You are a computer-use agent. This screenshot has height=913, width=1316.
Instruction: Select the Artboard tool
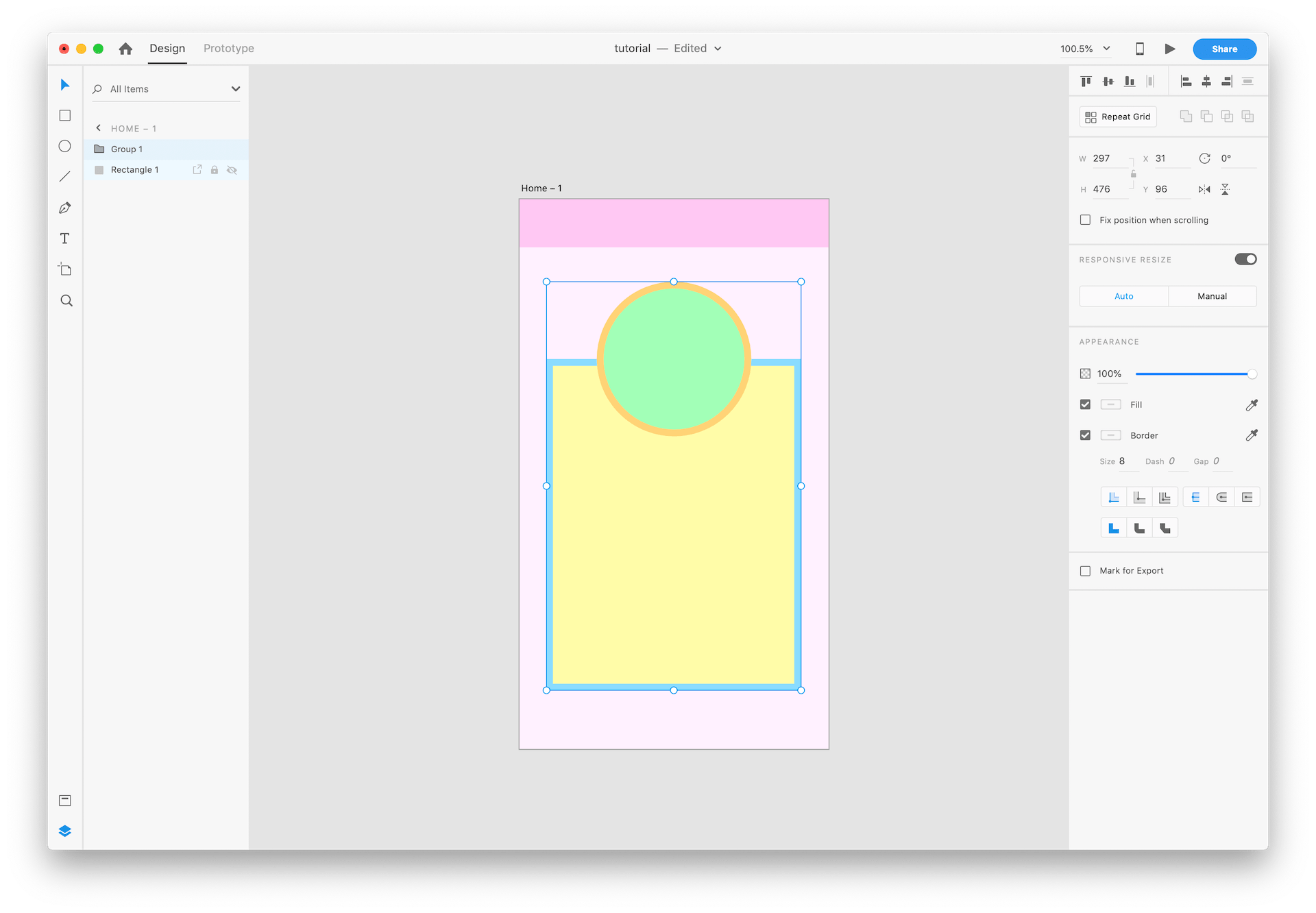pos(65,269)
